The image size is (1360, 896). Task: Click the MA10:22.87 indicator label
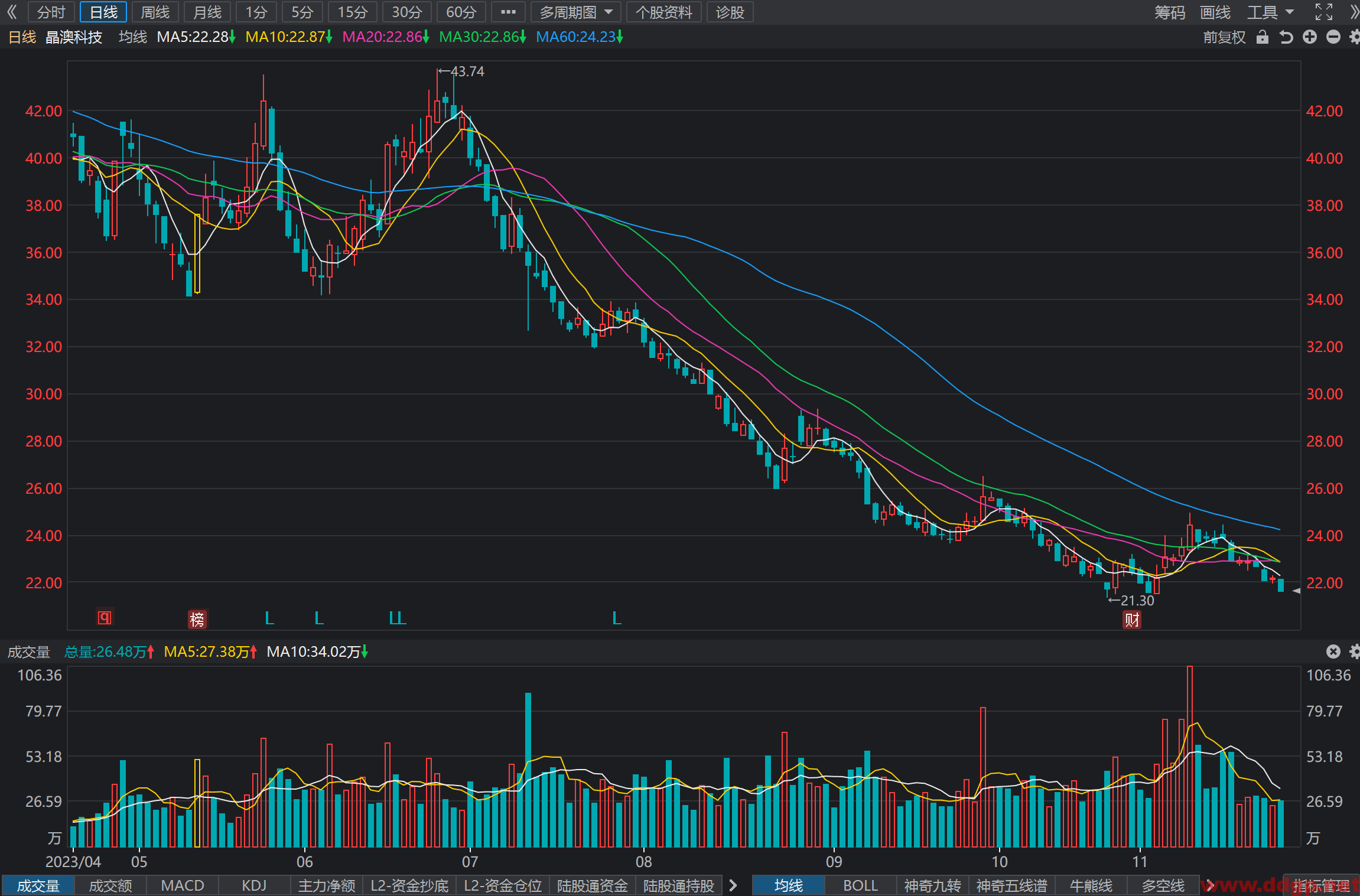(x=289, y=37)
